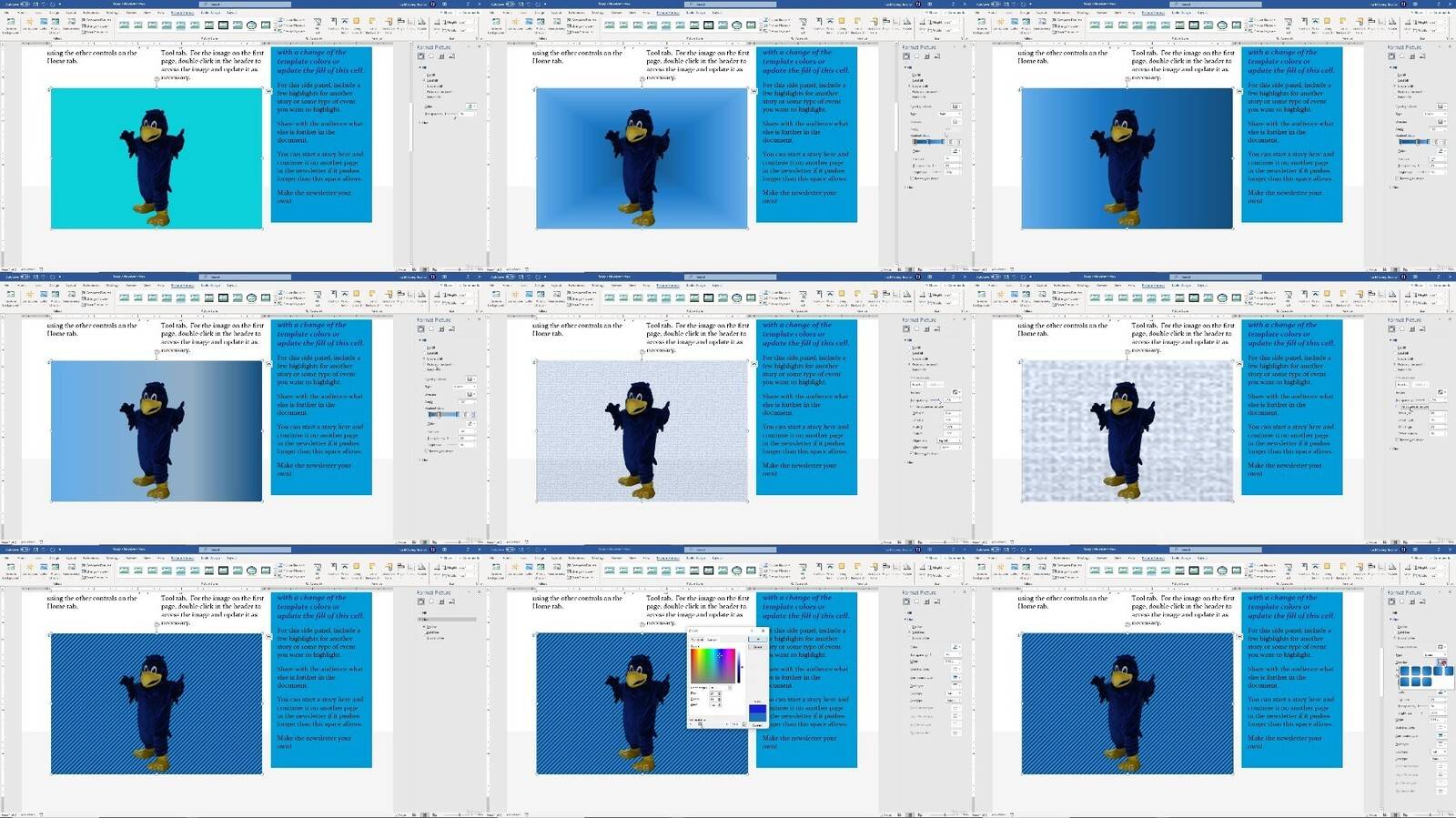Open Effects pane icon in the solid-cyan window
This screenshot has height=818, width=1456.
pyautogui.click(x=430, y=56)
